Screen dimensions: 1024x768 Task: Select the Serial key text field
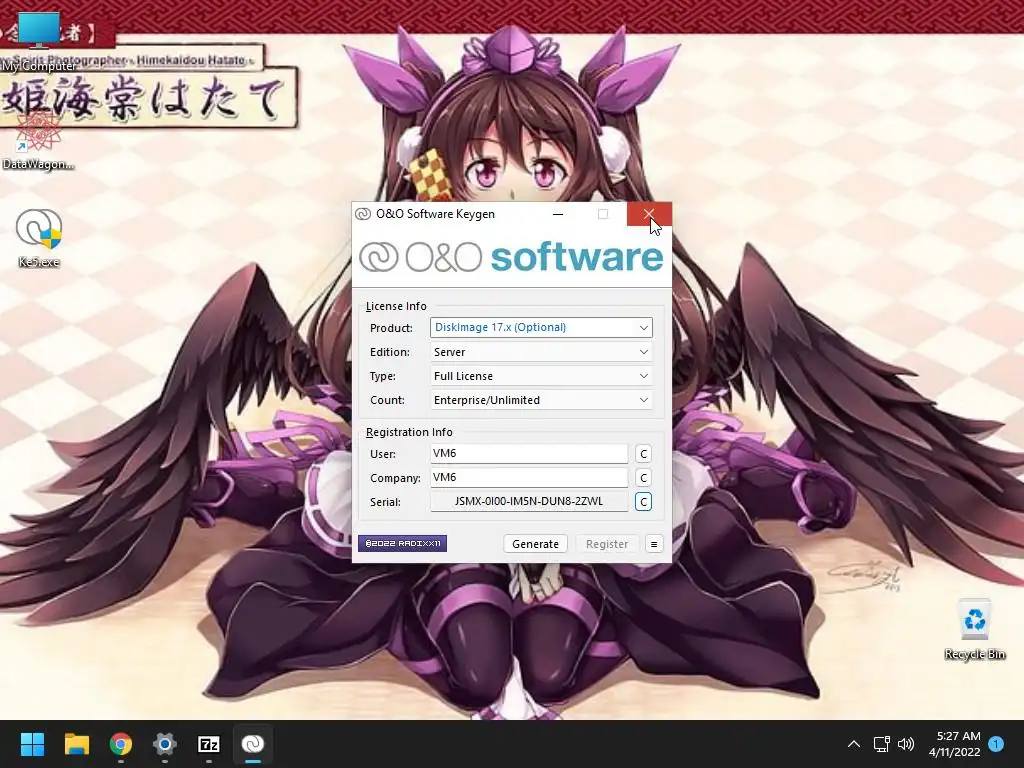point(529,502)
